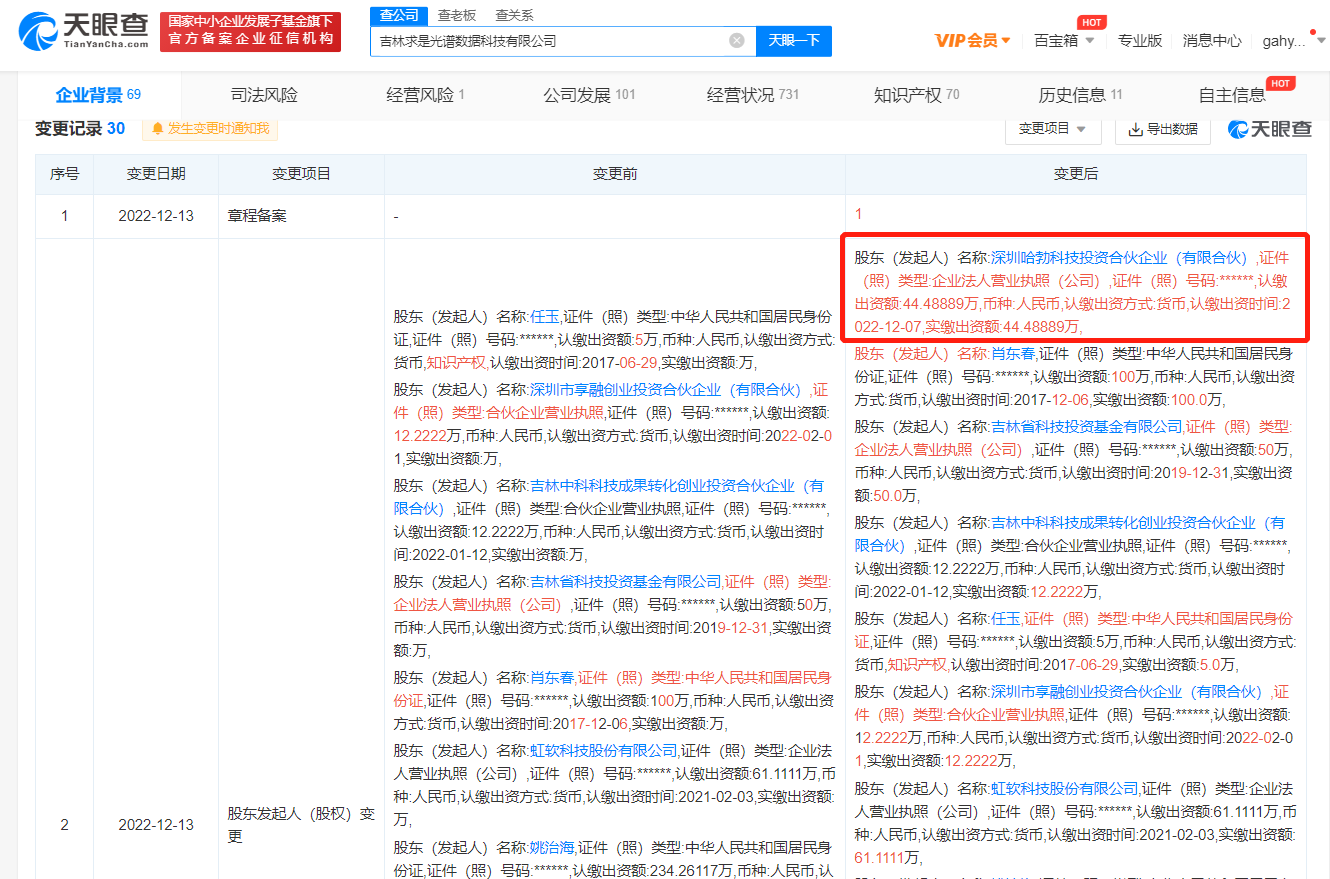The image size is (1330, 879).
Task: Open 虹软科技股份有限公司 link in 变更前 column
Action: click(x=604, y=751)
